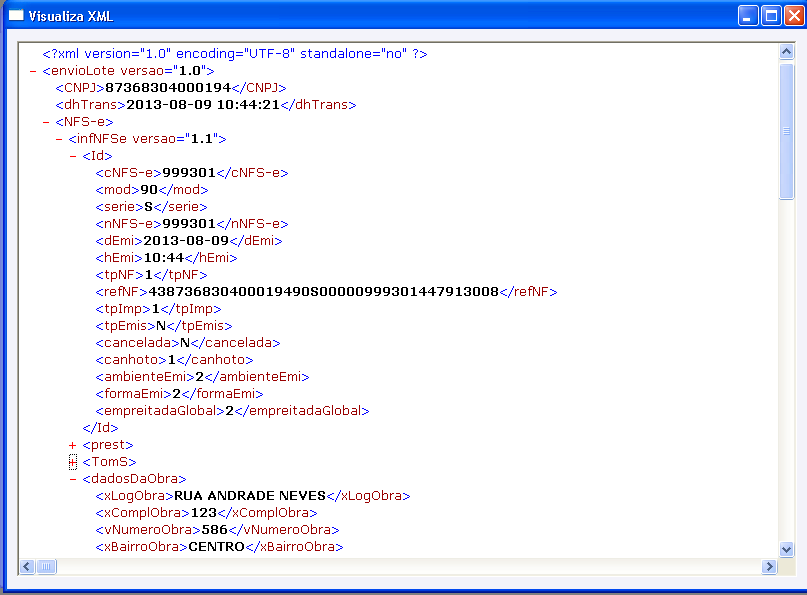
Task: Click the dEmi value 2013-08-09
Action: point(186,241)
